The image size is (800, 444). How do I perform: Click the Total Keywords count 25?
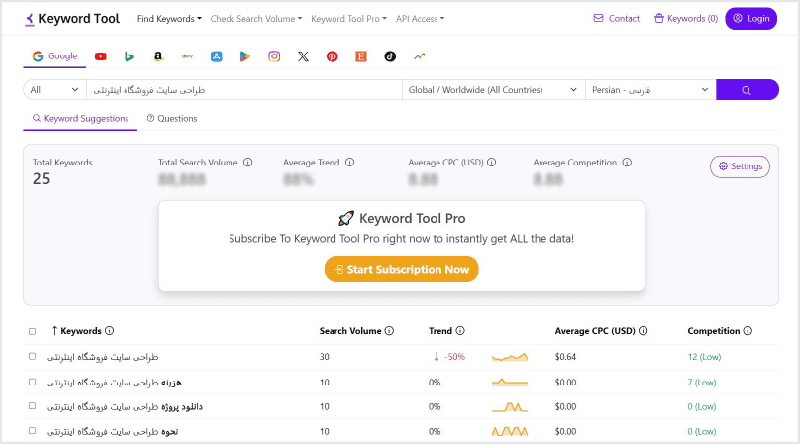point(41,179)
